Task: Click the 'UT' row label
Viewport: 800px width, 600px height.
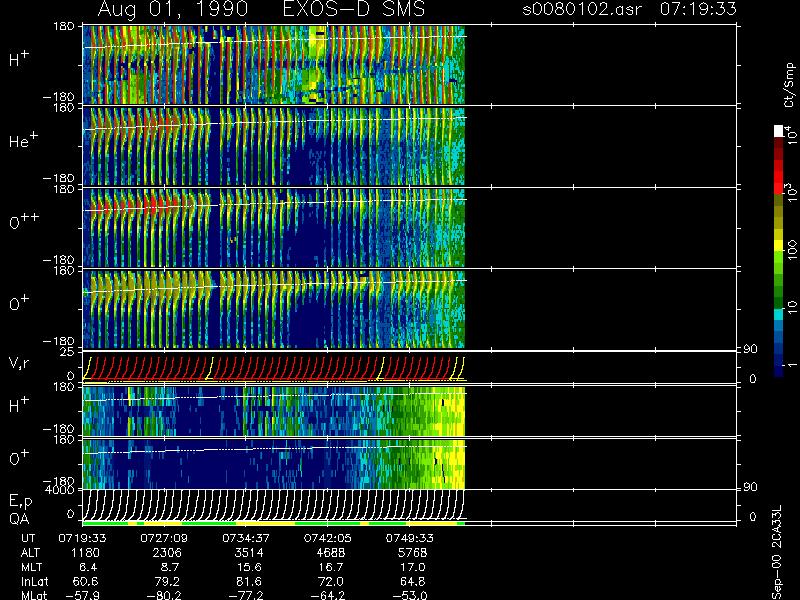Action: (x=28, y=538)
